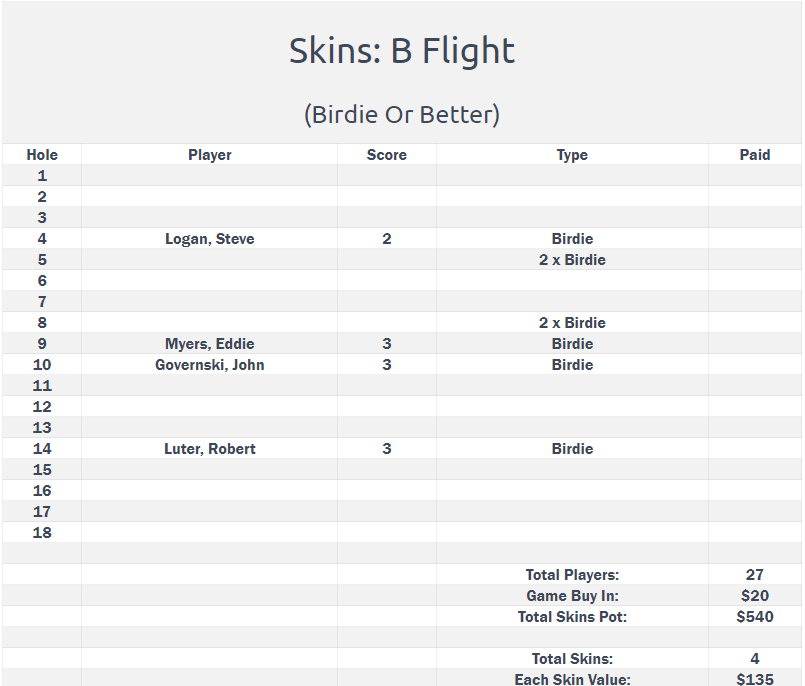Click the Player column header
Viewport: 805px width, 686px height.
coord(209,155)
